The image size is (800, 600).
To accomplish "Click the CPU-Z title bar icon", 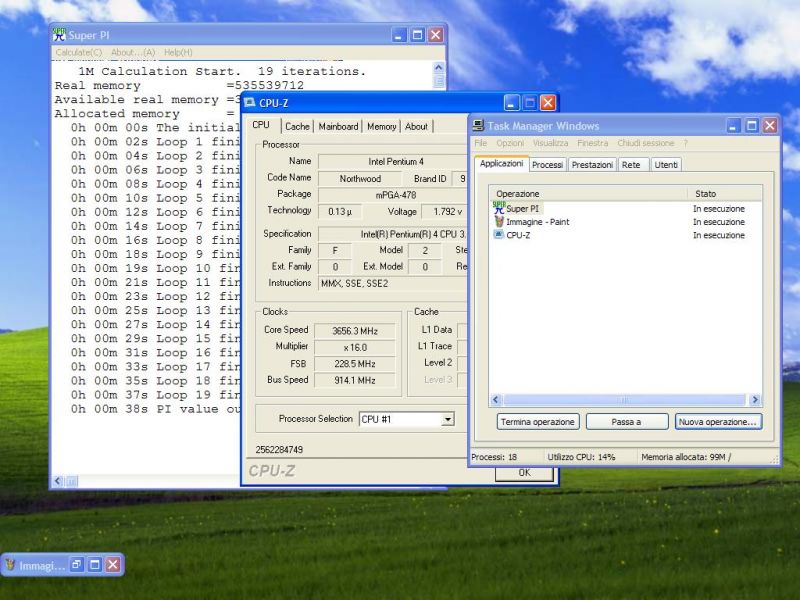I will point(249,103).
